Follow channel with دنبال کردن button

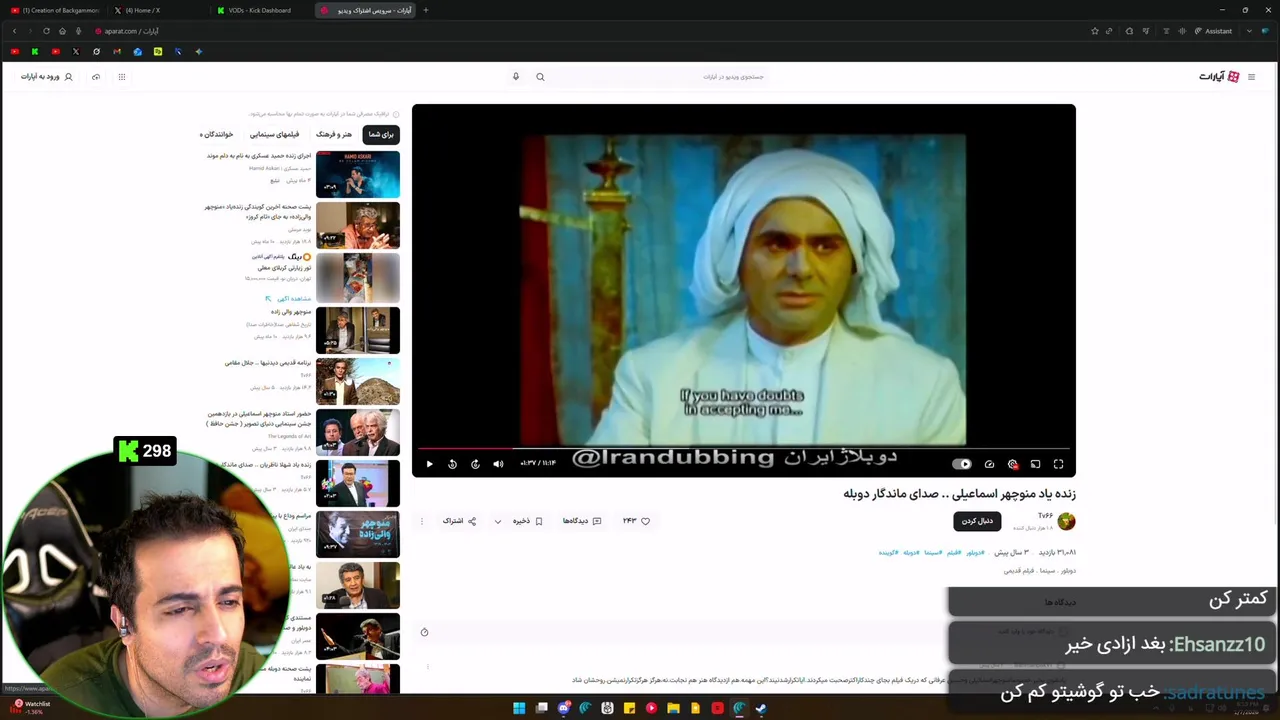click(x=977, y=521)
